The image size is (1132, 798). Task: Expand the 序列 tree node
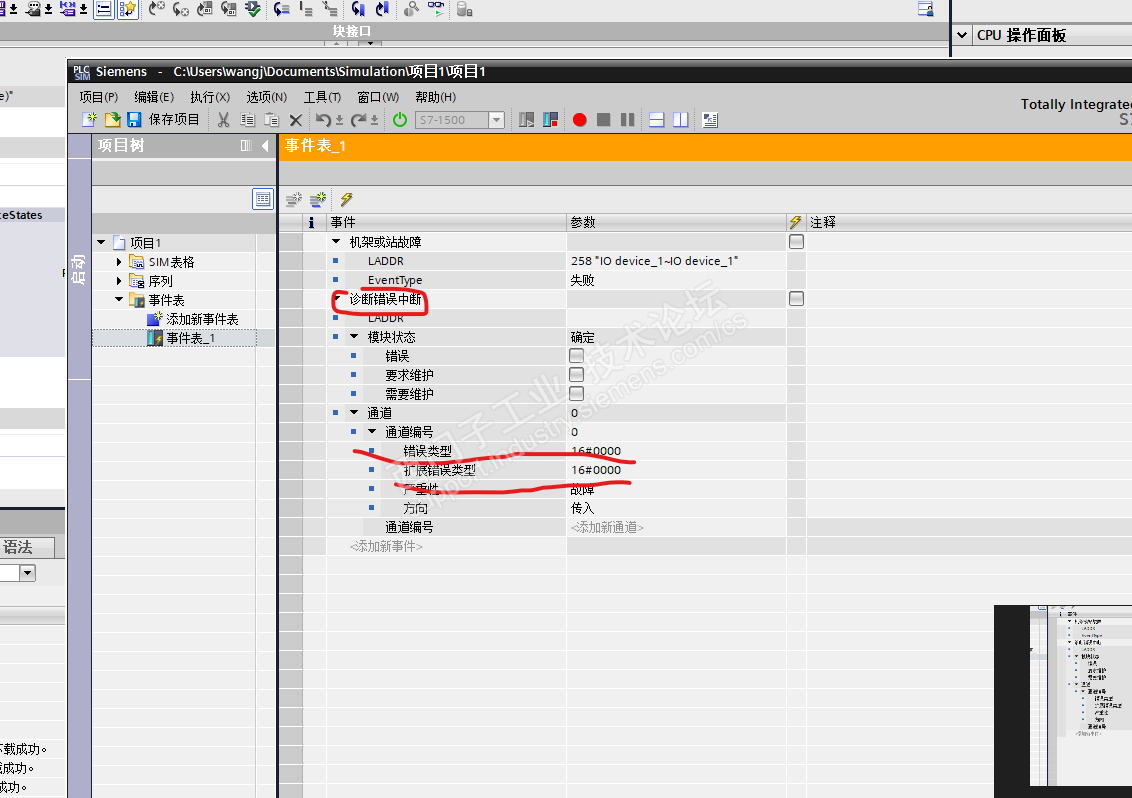(x=119, y=280)
